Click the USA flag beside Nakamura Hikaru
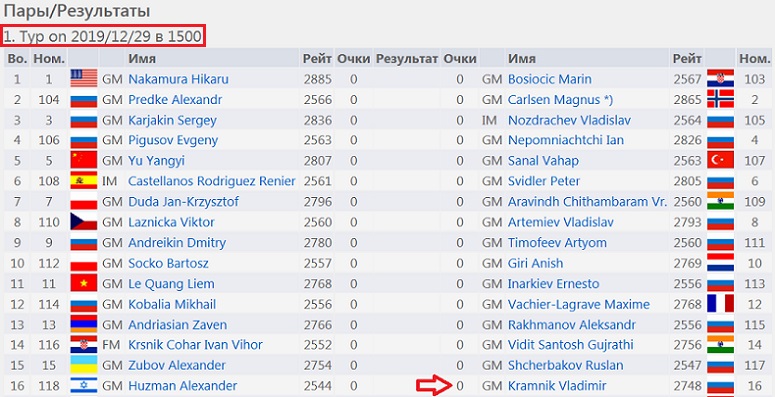This screenshot has width=775, height=397. (x=84, y=79)
